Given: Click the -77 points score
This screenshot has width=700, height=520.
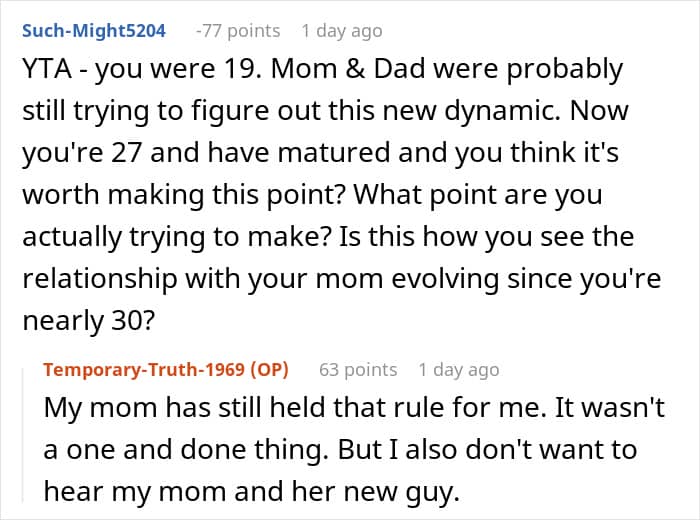Looking at the screenshot, I should coord(238,31).
